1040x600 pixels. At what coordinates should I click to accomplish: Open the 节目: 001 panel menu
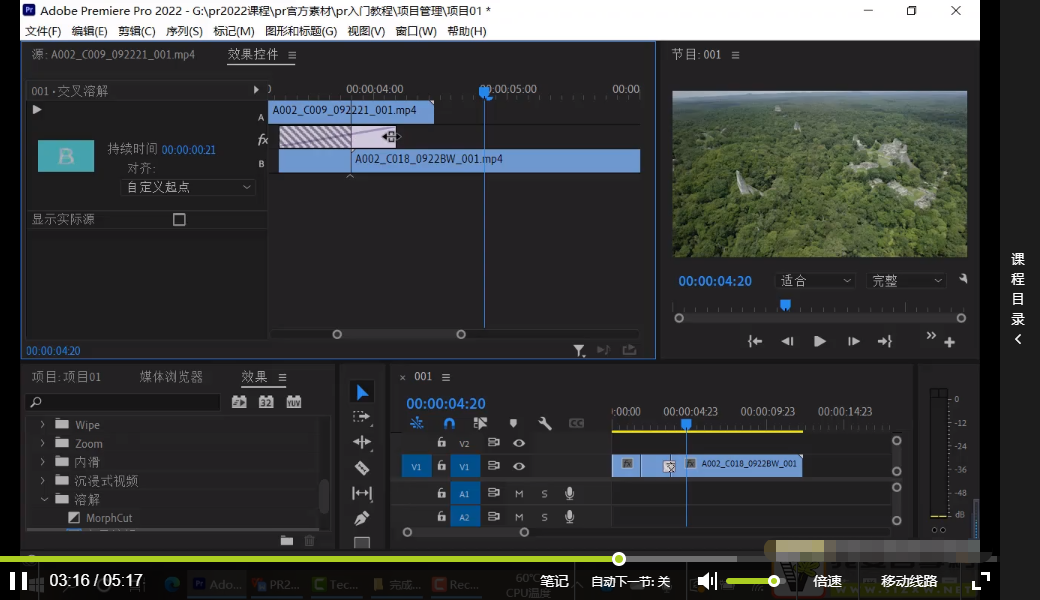coord(735,55)
